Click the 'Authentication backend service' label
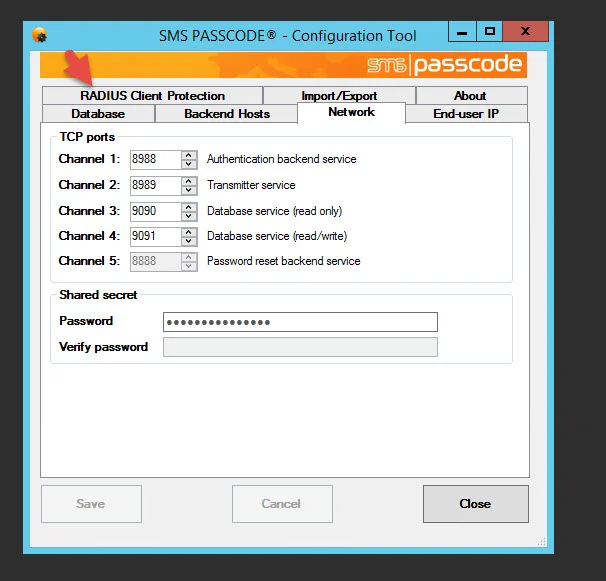606x581 pixels. 281,159
